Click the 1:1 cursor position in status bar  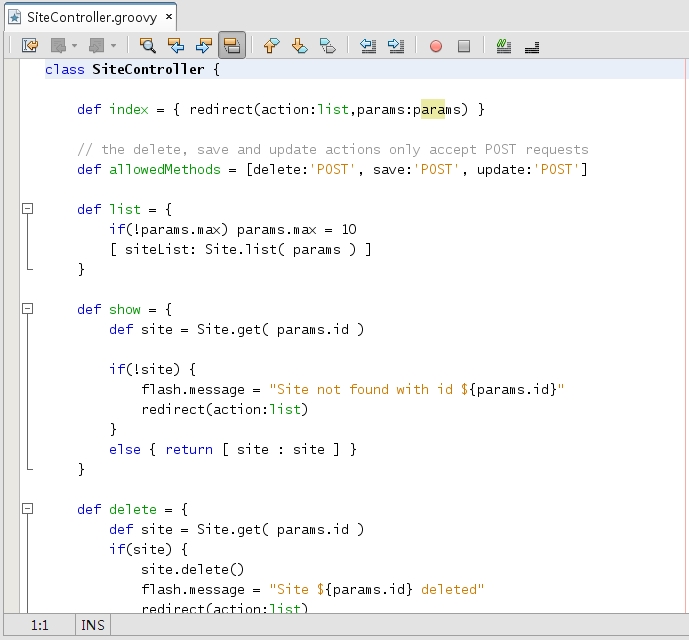(40, 625)
